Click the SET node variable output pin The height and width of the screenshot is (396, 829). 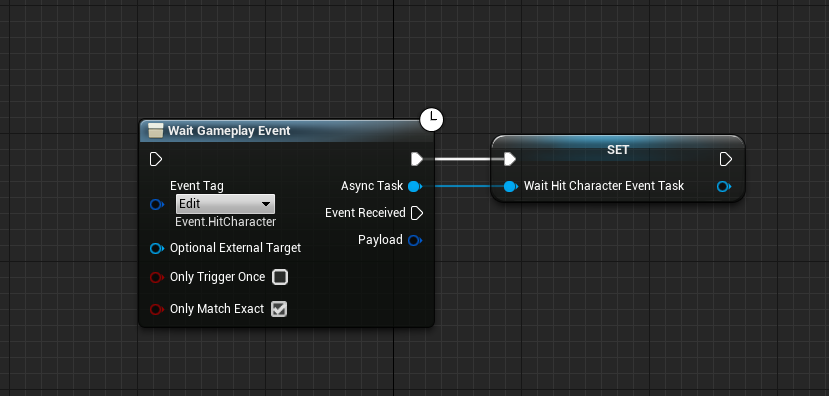coord(724,186)
